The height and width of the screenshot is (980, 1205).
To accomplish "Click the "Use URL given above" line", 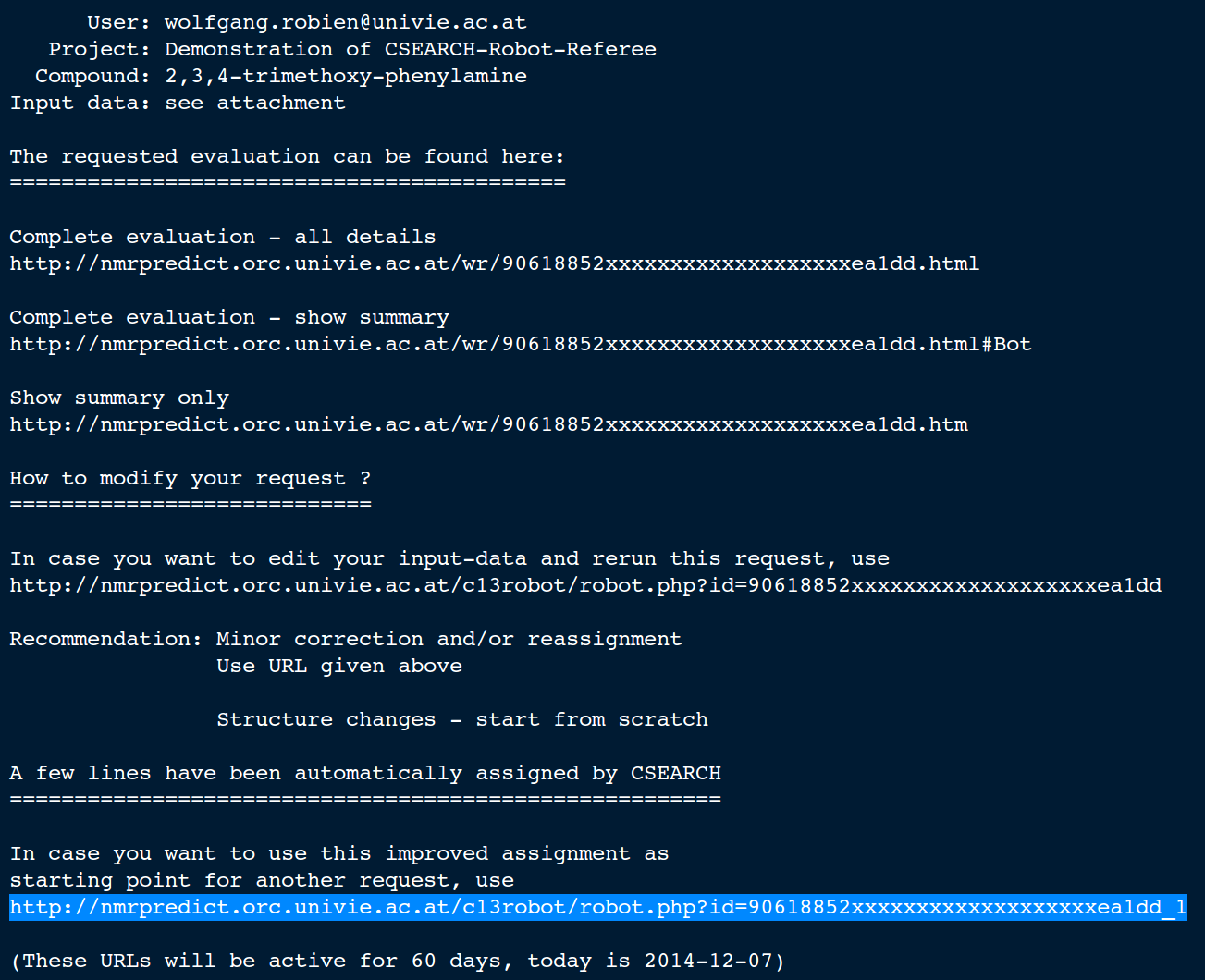I will 338,666.
